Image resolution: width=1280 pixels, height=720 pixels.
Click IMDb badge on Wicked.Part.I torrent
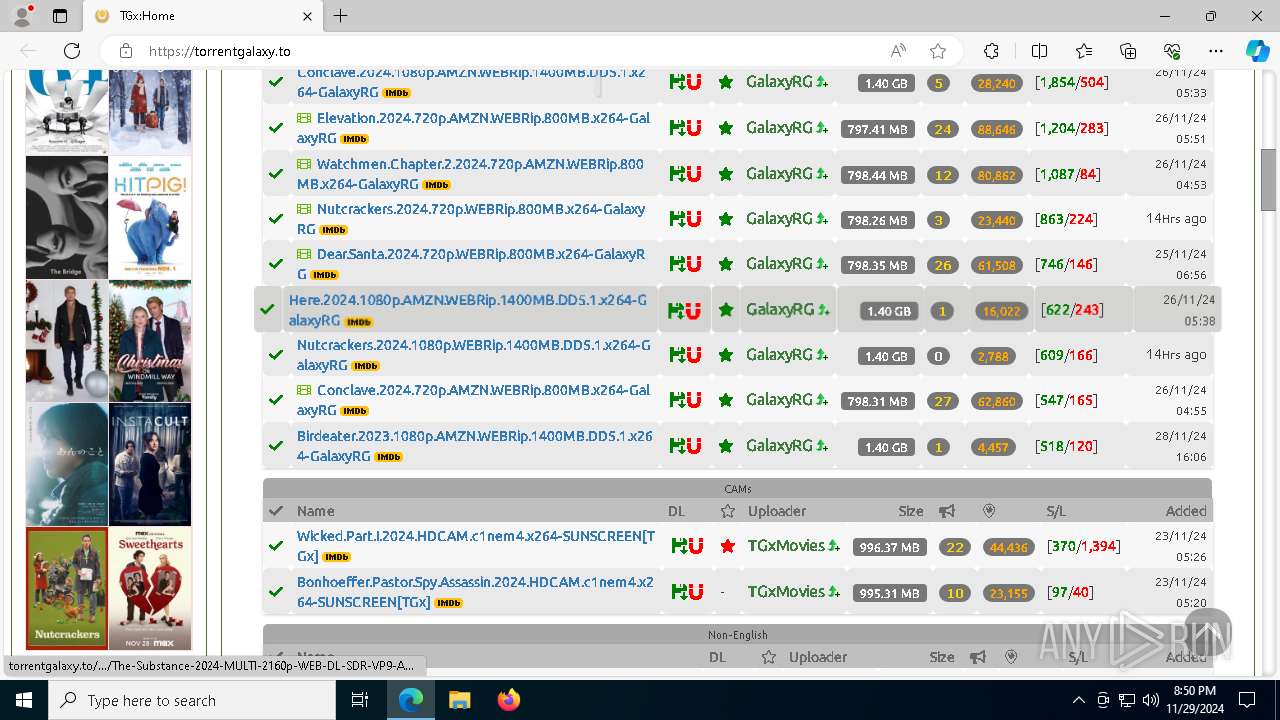point(337,557)
